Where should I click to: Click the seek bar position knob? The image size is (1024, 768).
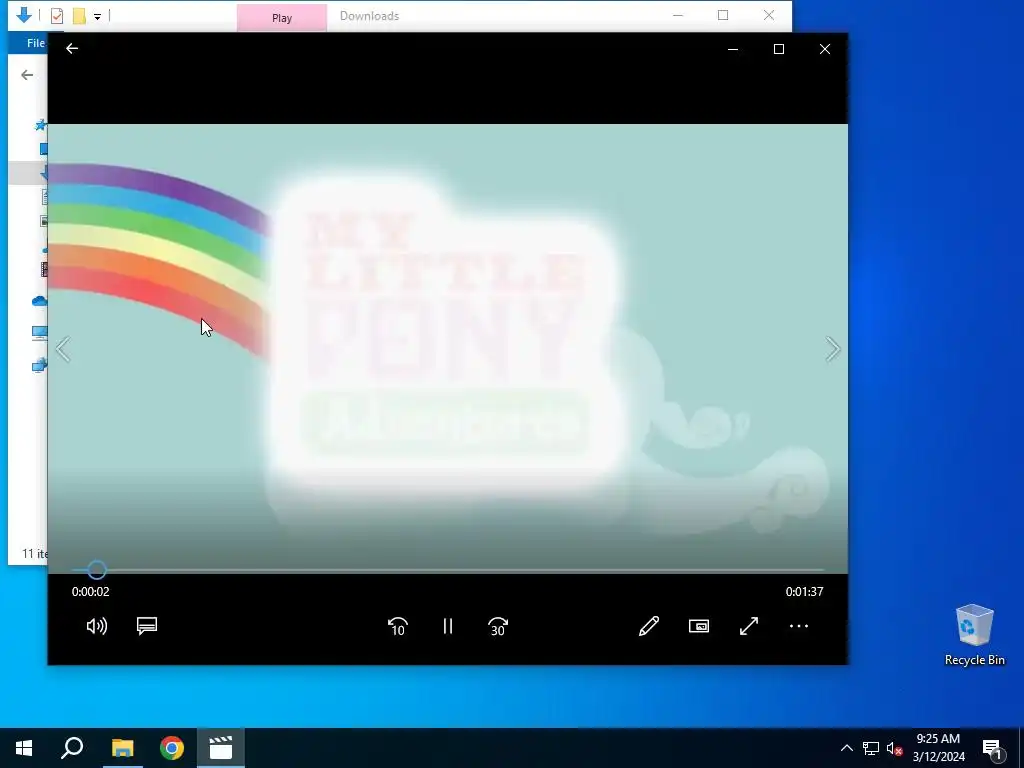[x=97, y=570]
